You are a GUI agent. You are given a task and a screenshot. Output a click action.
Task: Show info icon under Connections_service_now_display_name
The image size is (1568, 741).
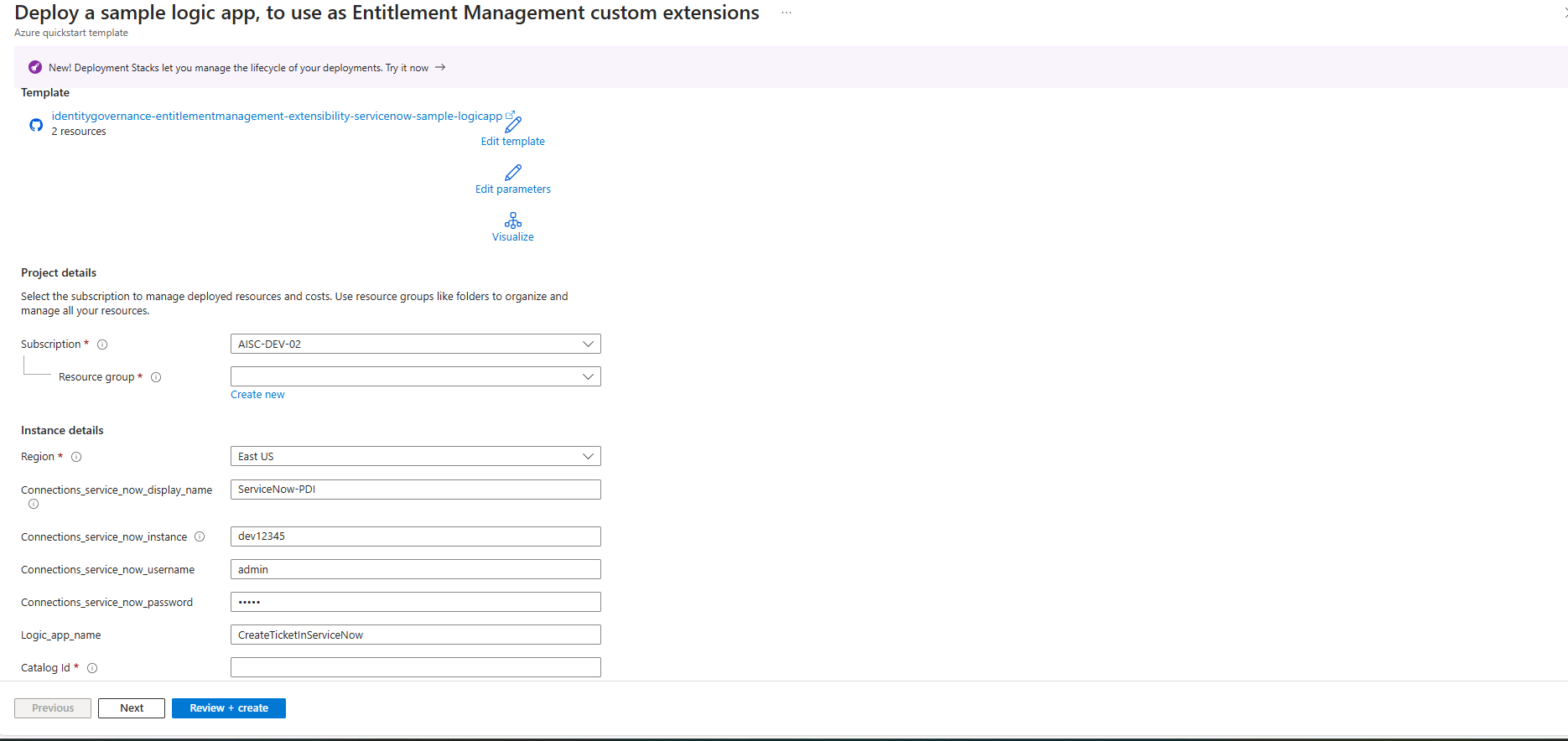(34, 504)
